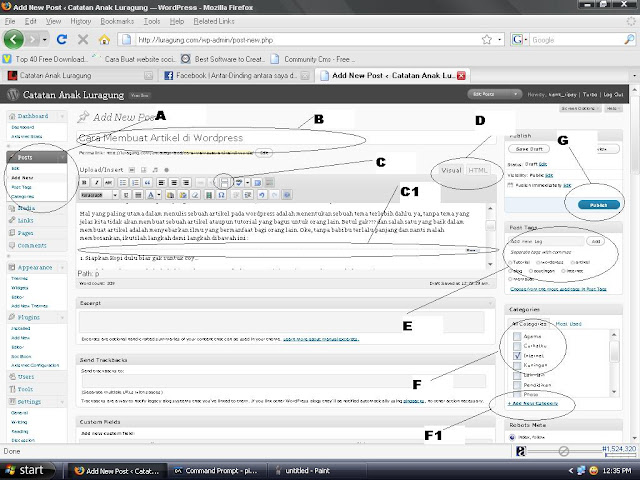This screenshot has width=640, height=480.
Task: Insert an ordered numbered list
Action: [135, 182]
